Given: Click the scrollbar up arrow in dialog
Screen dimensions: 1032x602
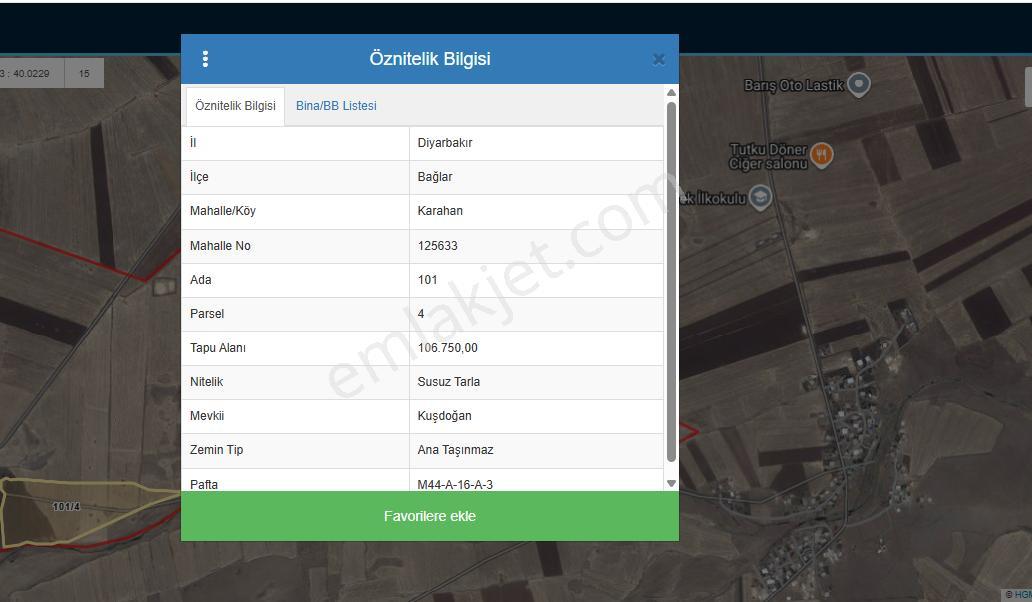Looking at the screenshot, I should (x=671, y=93).
